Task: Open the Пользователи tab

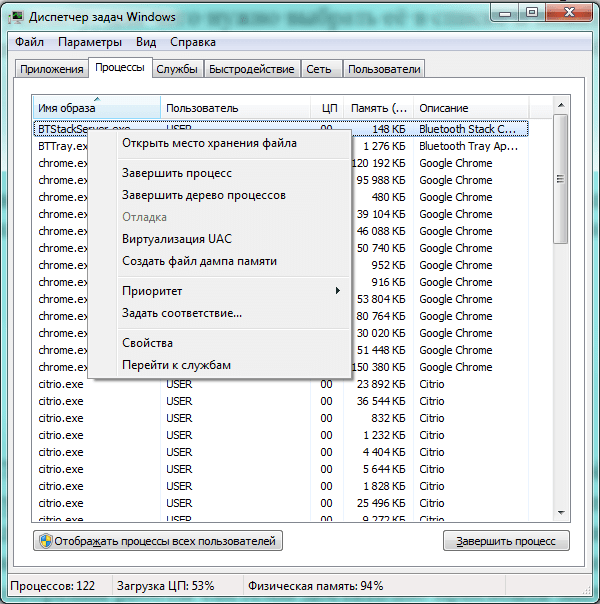Action: pos(384,69)
